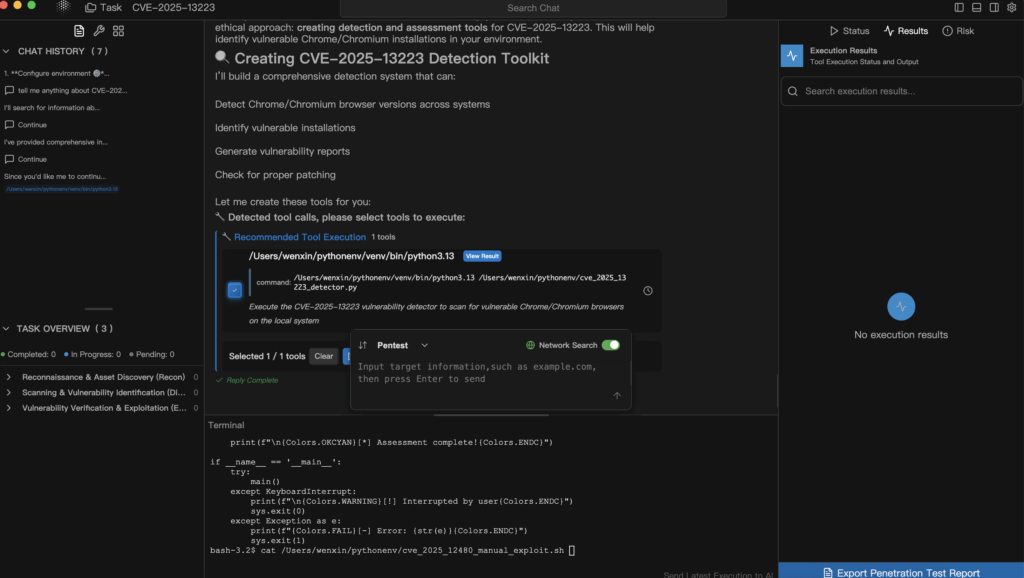1024x578 pixels.
Task: Click the clock icon beside the command
Action: (648, 291)
